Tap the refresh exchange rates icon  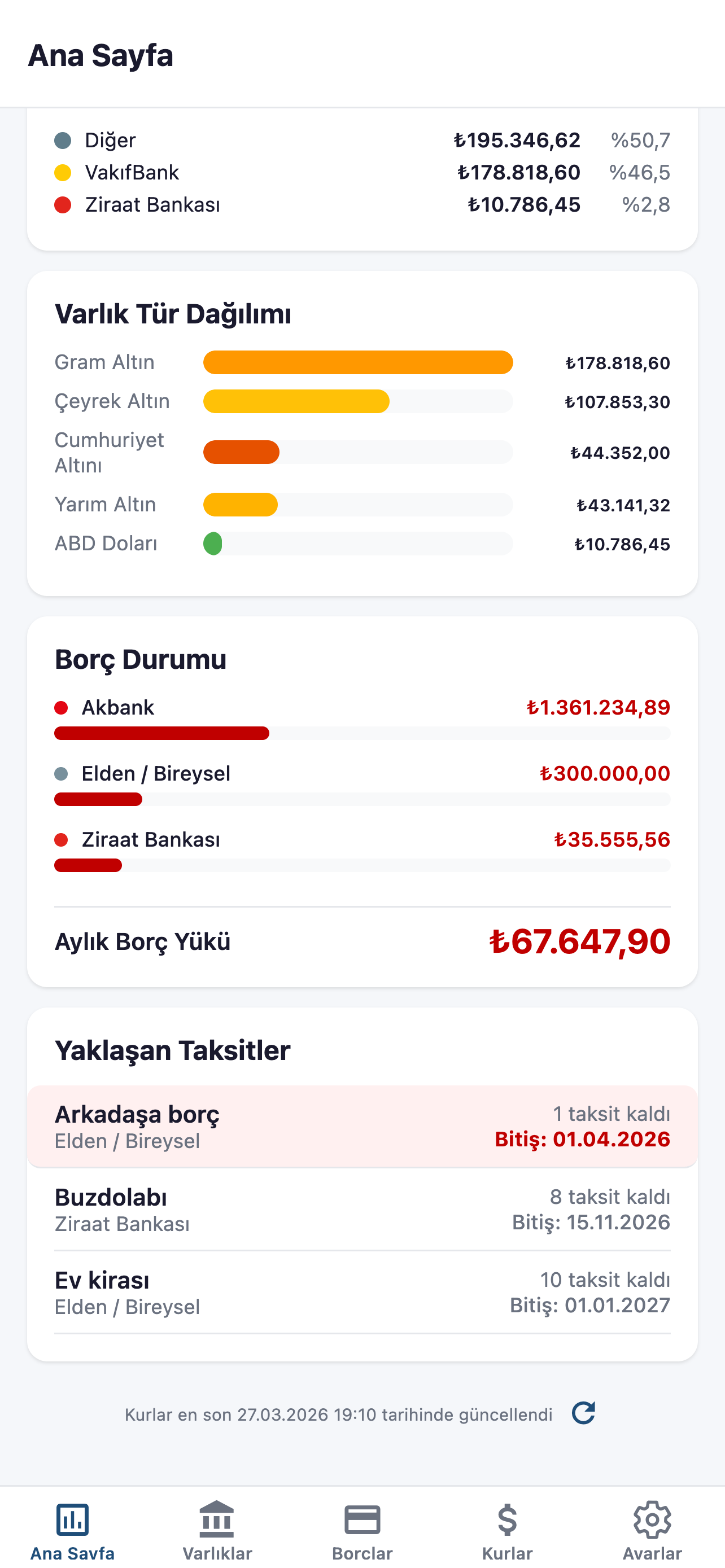583,1413
